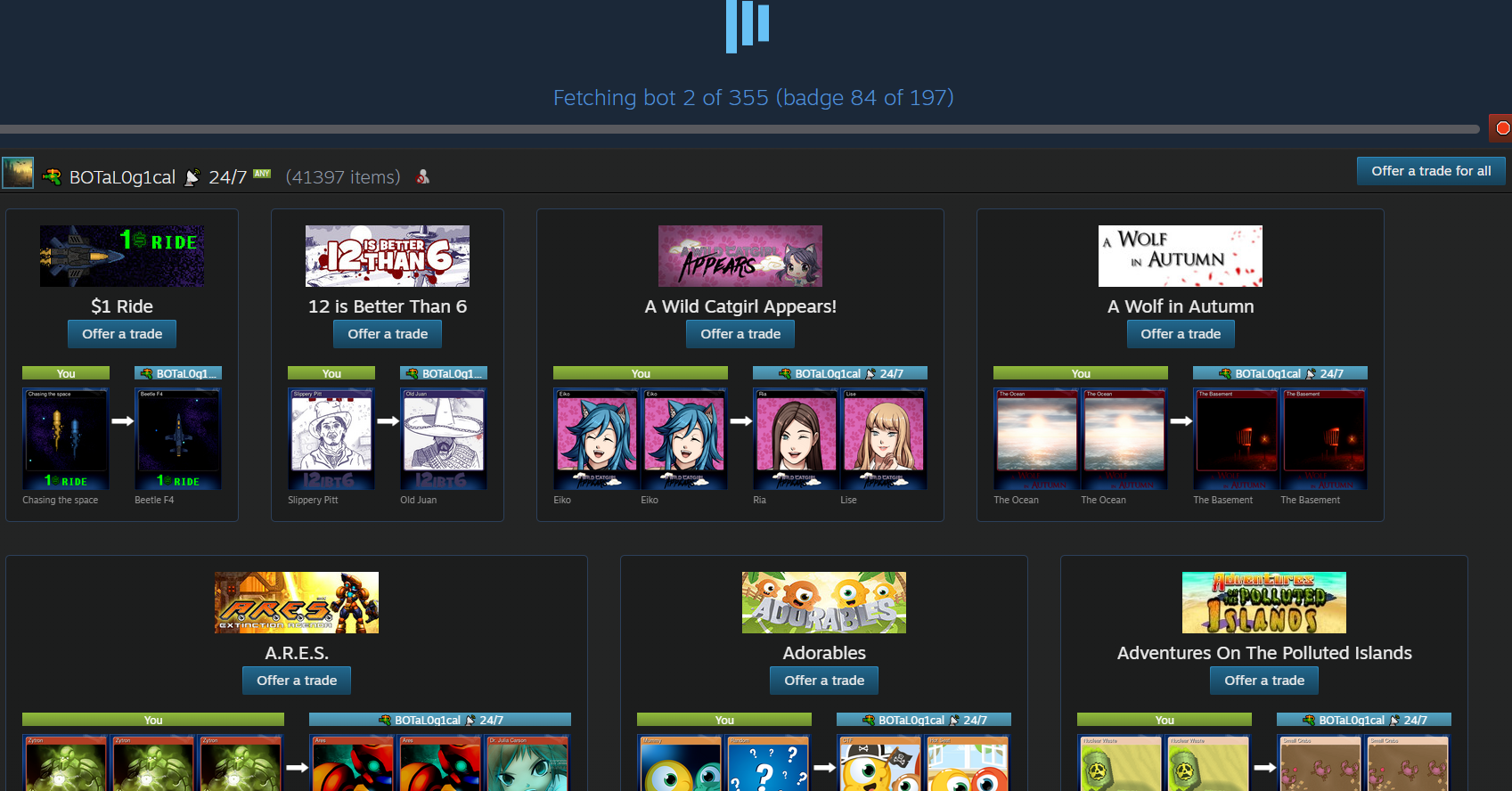This screenshot has height=791, width=1512.
Task: Open the BOTaL0g1cal bot avatar
Action: [18, 173]
